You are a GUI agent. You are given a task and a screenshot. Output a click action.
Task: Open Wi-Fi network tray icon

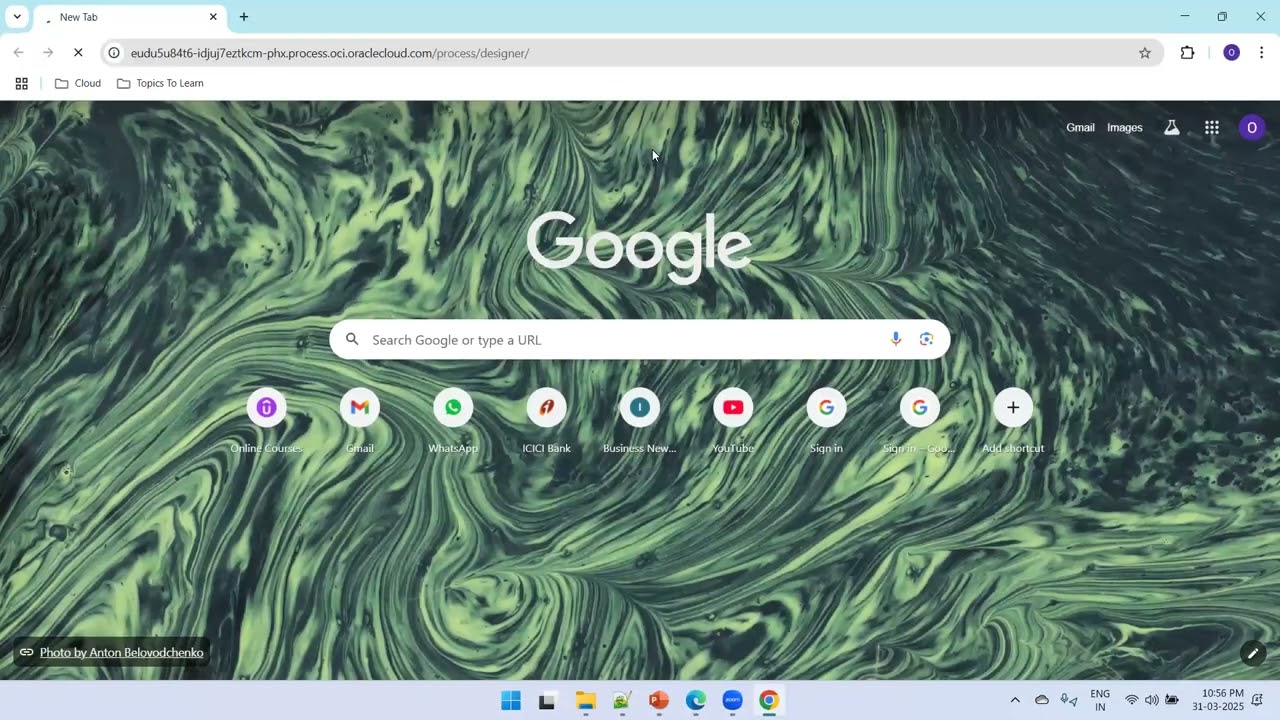1132,700
